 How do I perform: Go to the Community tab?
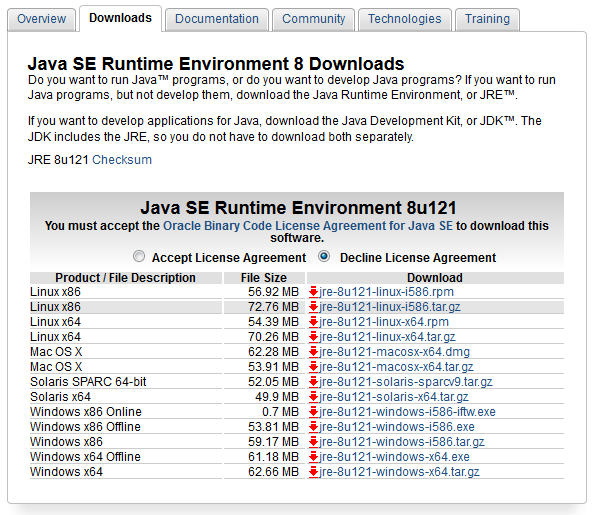point(314,19)
